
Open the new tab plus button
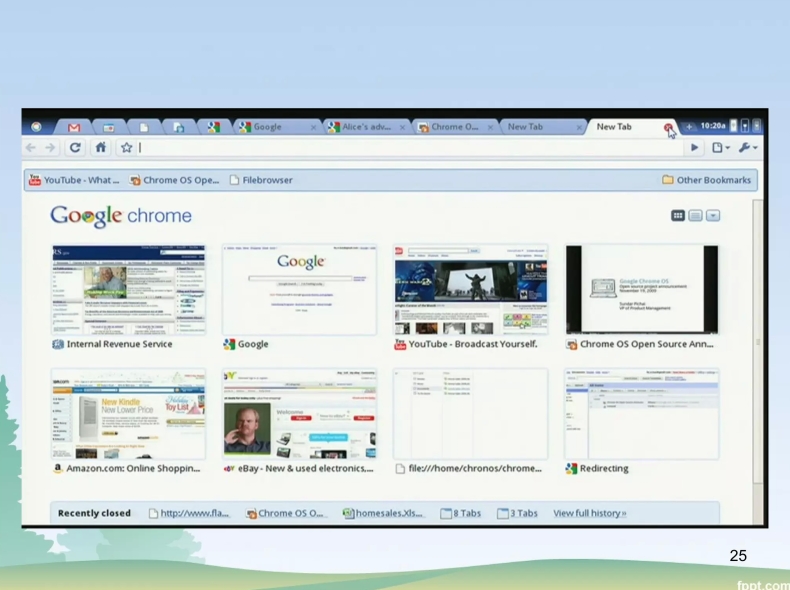point(689,128)
